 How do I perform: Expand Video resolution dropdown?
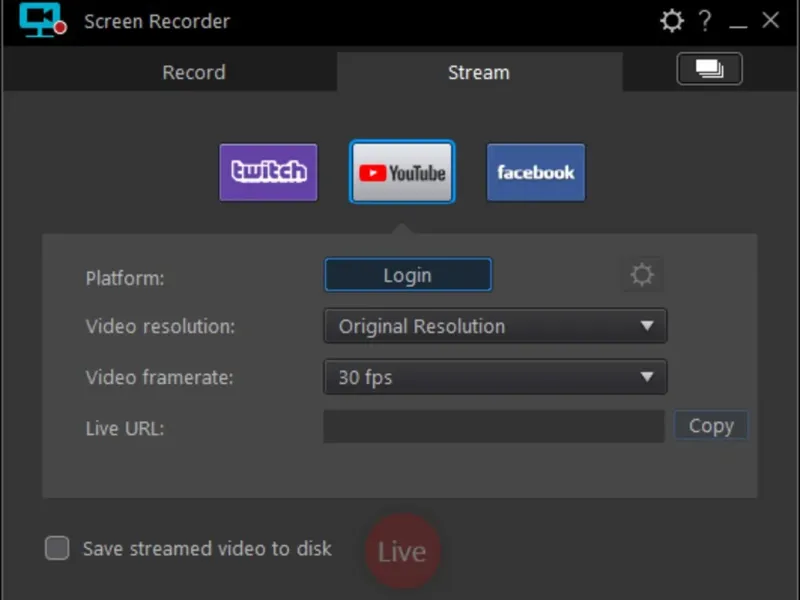495,326
